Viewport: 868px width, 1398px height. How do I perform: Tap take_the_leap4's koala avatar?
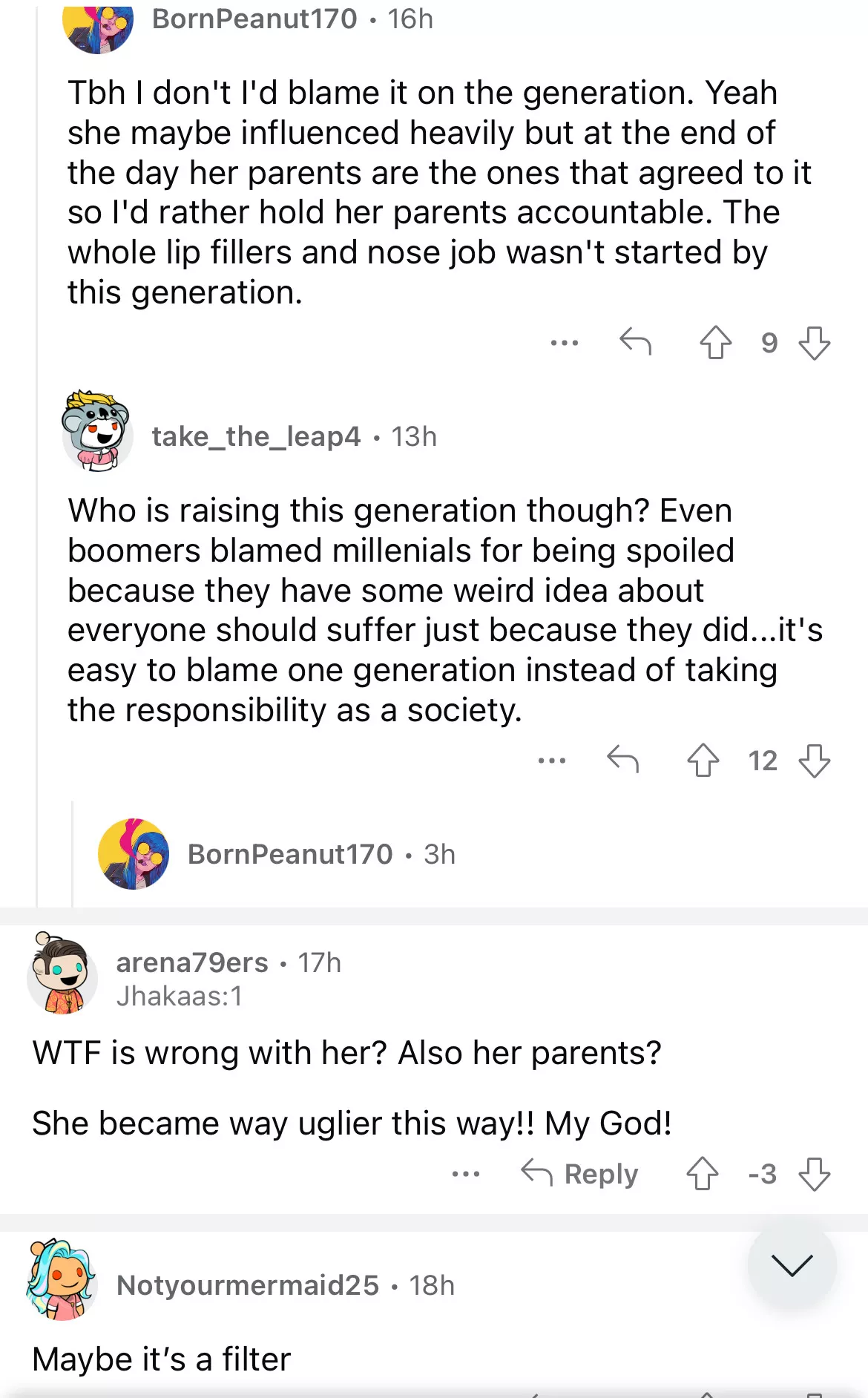pos(97,432)
